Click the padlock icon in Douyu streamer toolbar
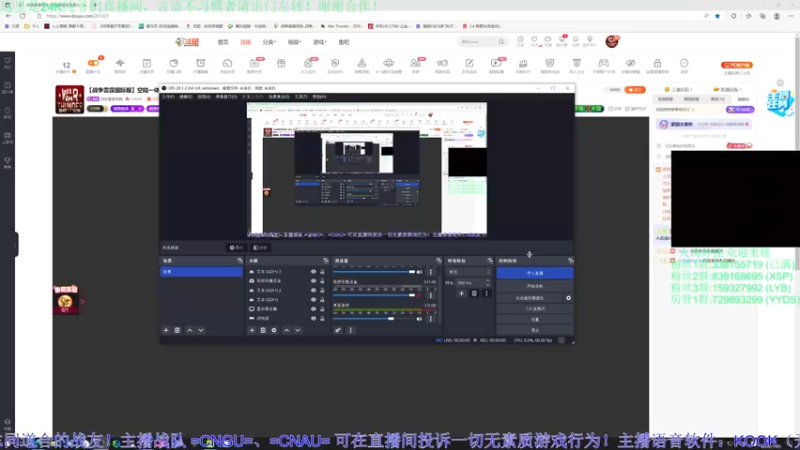Viewport: 800px width, 450px height. point(657,63)
